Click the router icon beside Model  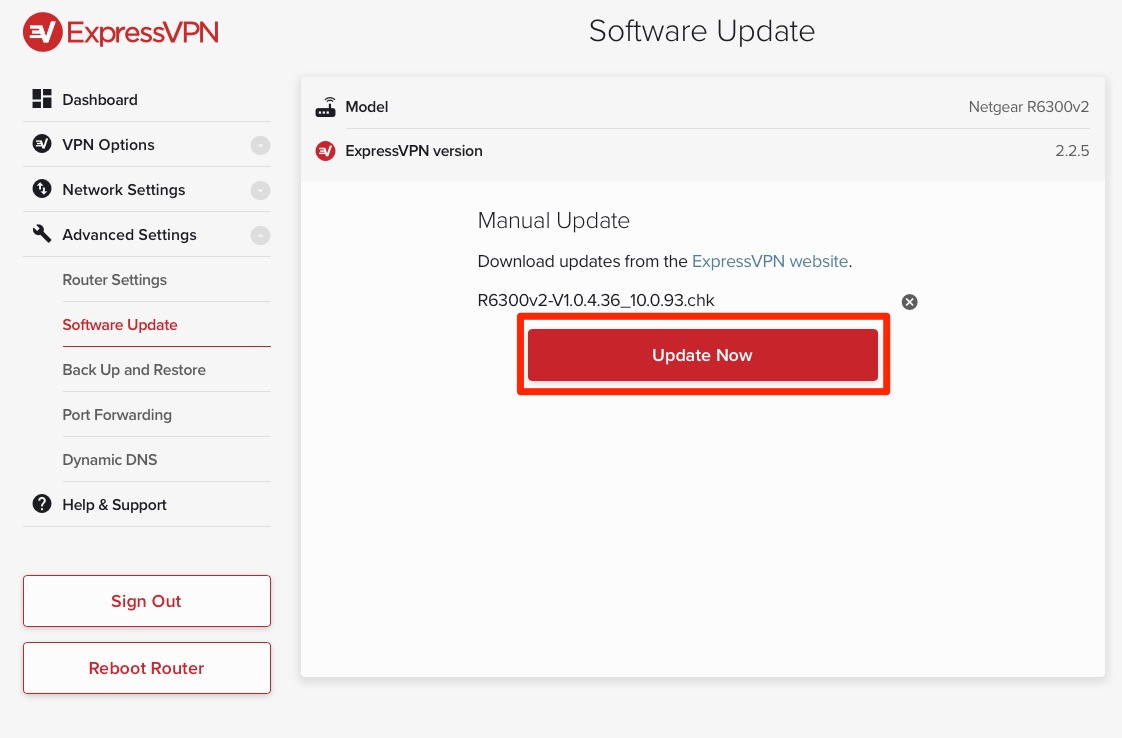pos(325,106)
